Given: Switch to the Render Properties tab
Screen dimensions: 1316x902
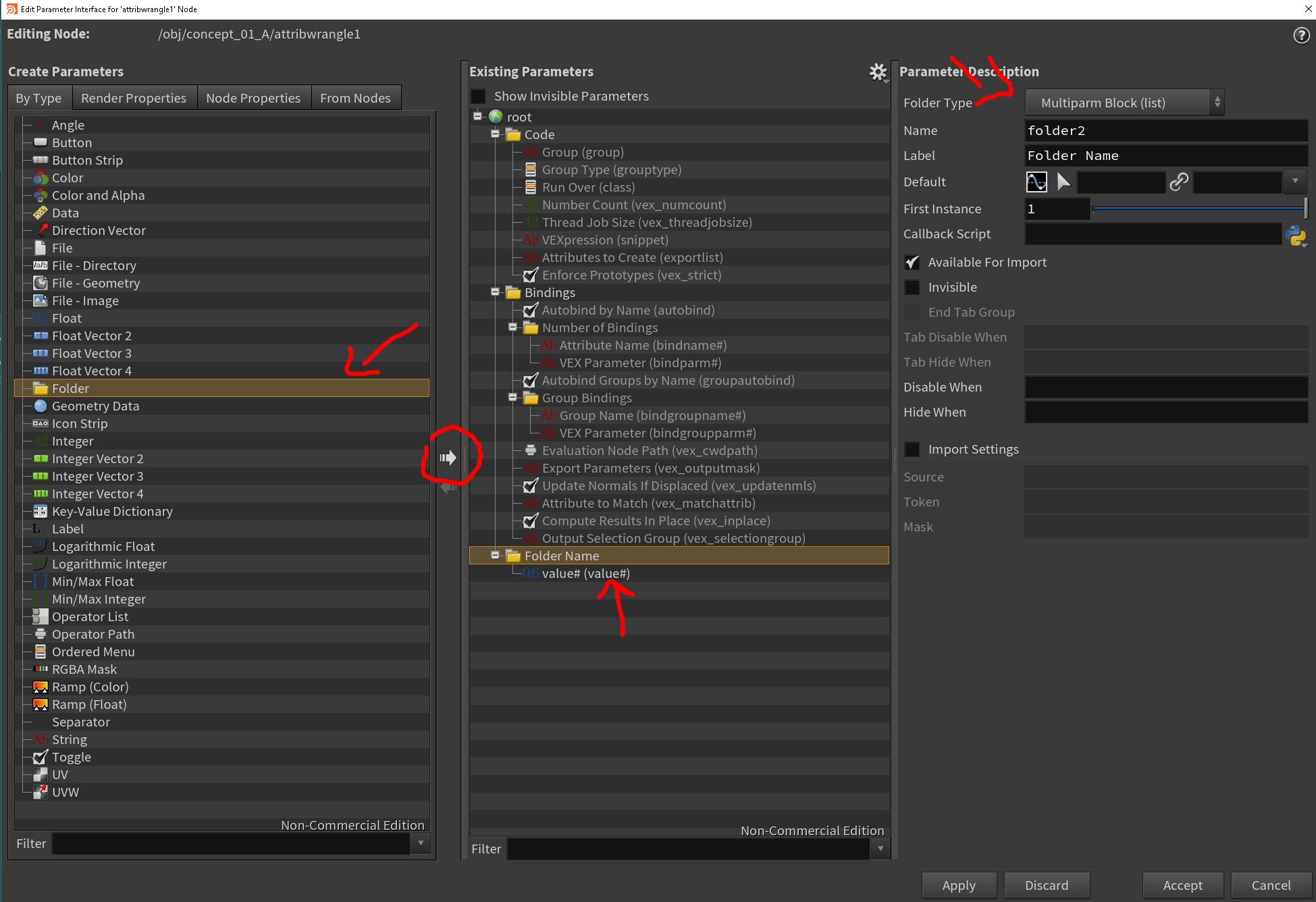Looking at the screenshot, I should tap(133, 99).
